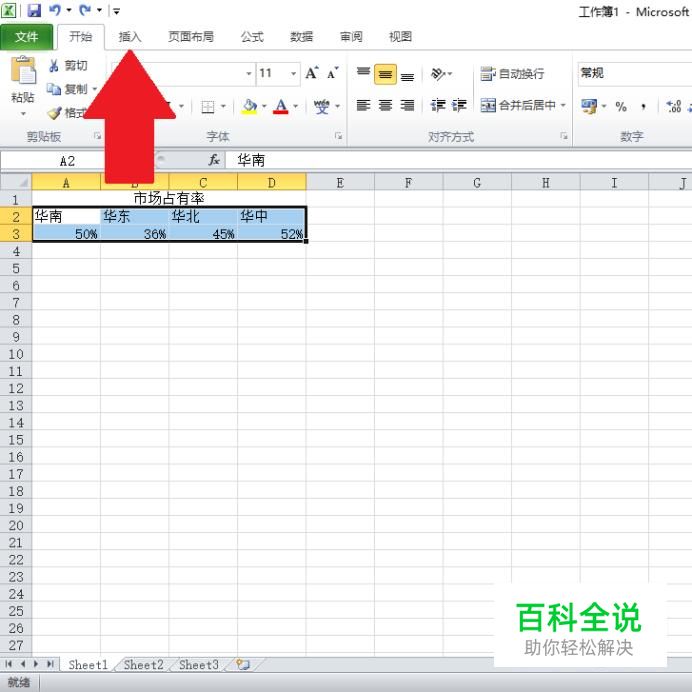Toggle Center horizontal text alignment
Image resolution: width=692 pixels, height=692 pixels.
coord(385,105)
